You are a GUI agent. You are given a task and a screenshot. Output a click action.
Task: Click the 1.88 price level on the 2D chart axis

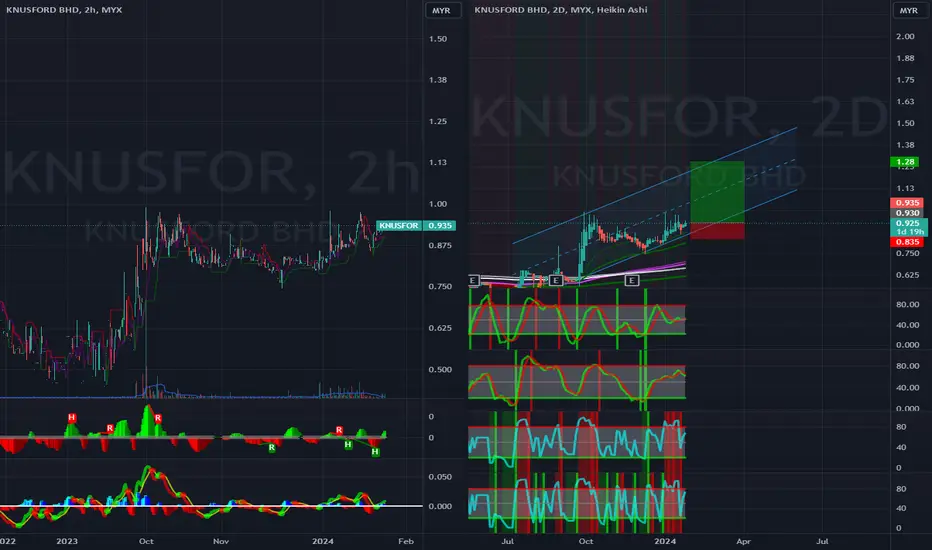point(905,58)
